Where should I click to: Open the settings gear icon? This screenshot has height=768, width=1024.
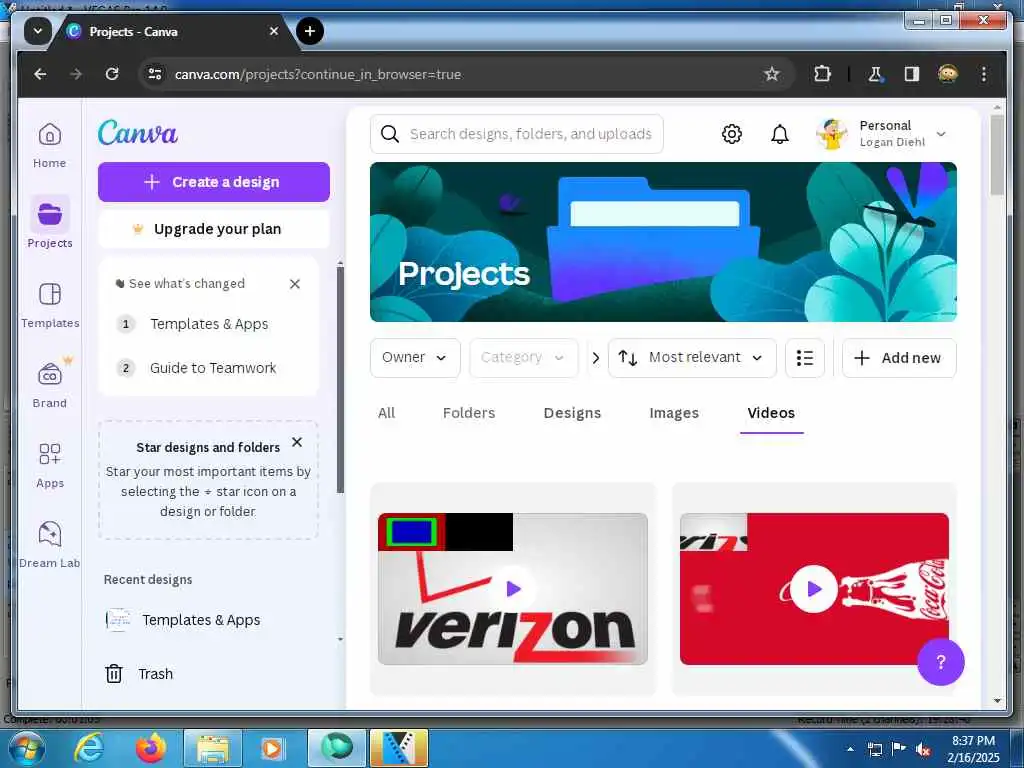731,134
